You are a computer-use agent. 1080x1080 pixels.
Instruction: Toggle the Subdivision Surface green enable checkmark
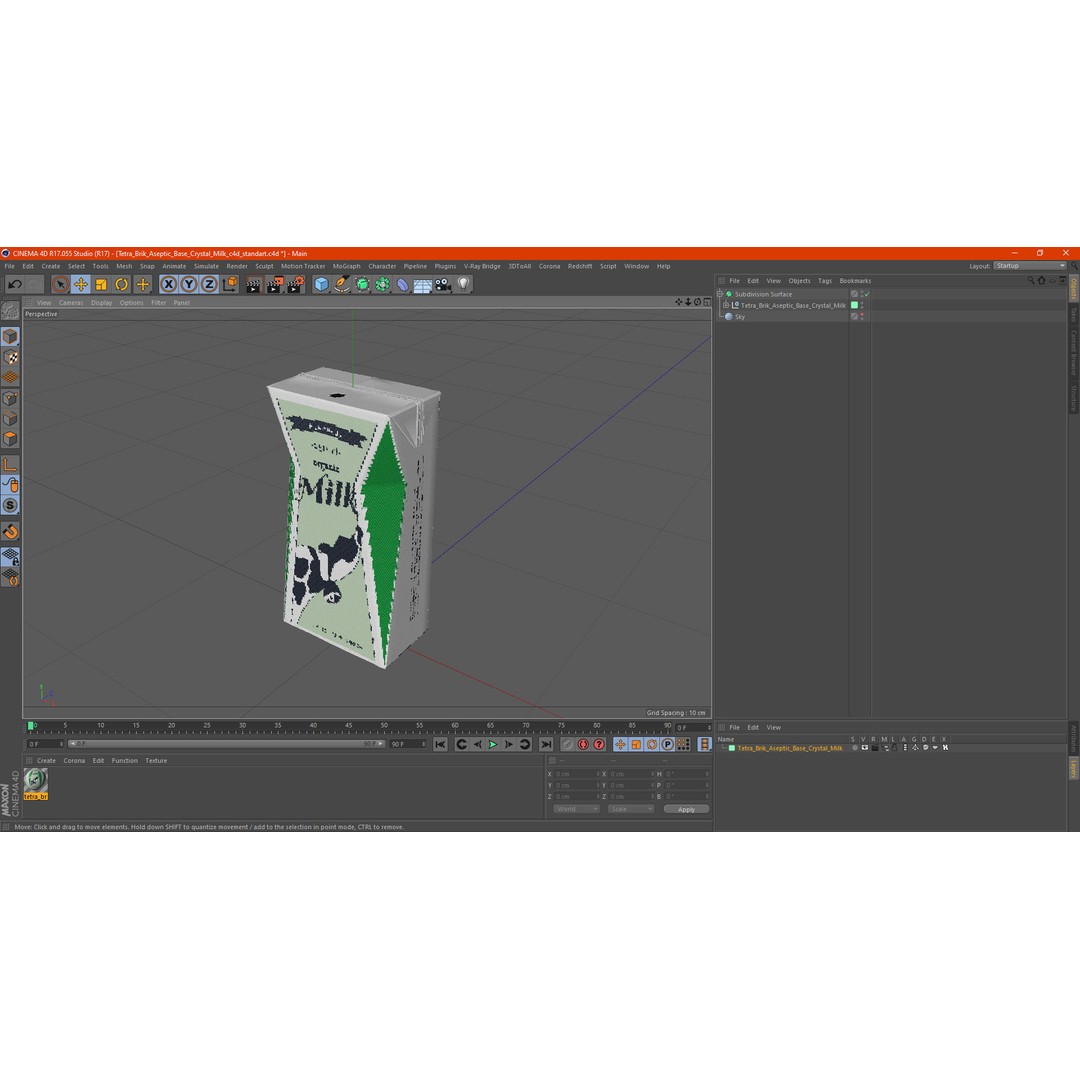pyautogui.click(x=867, y=294)
